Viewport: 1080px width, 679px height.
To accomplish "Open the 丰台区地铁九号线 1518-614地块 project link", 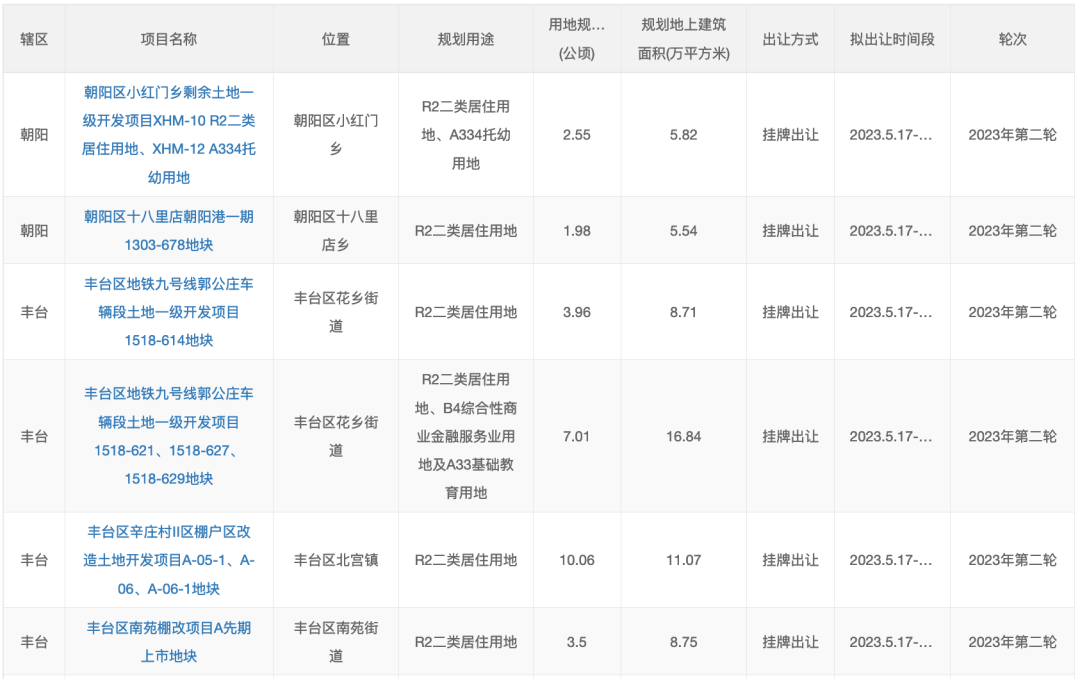I will (167, 312).
